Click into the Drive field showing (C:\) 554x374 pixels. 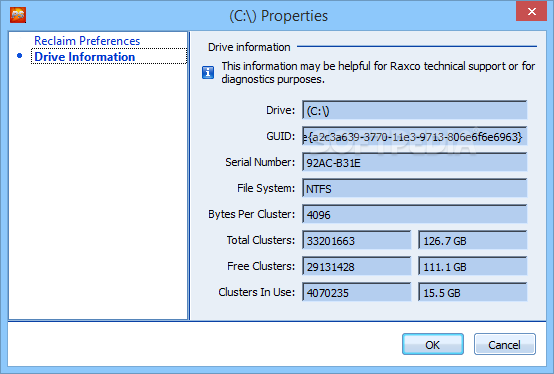[414, 110]
